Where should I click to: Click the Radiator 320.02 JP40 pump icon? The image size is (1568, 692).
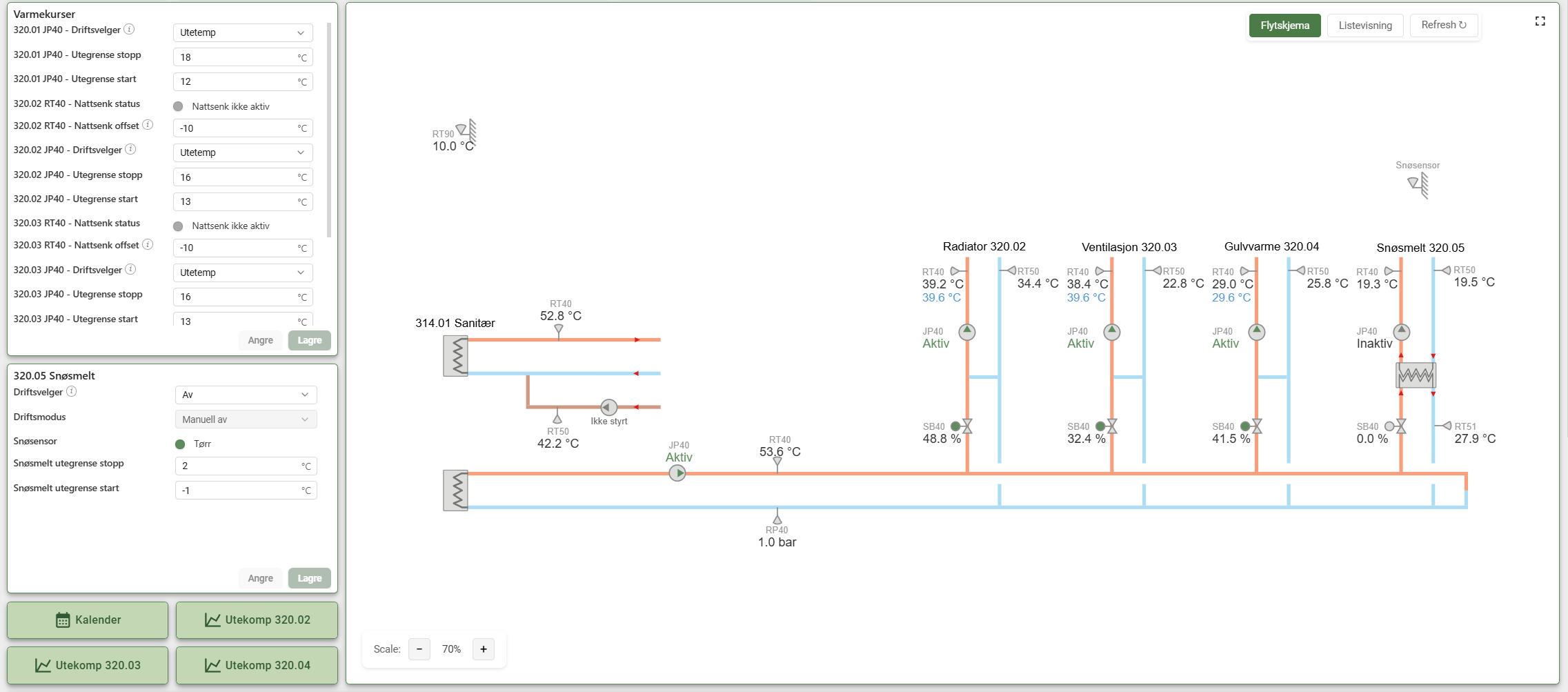(x=967, y=332)
